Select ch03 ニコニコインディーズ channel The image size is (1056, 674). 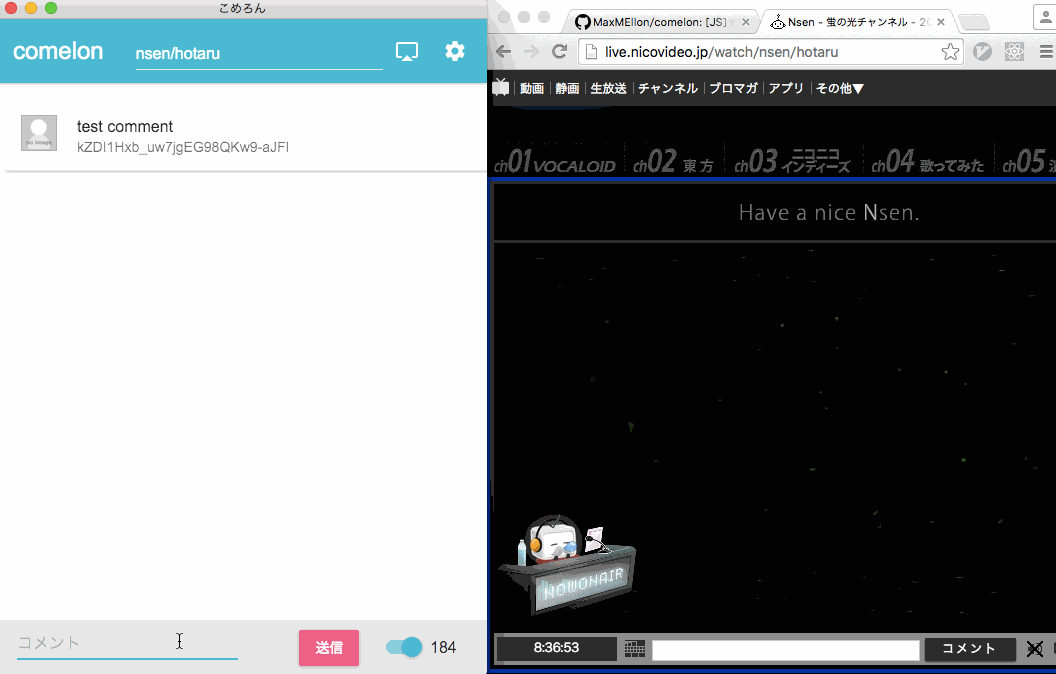(x=793, y=161)
